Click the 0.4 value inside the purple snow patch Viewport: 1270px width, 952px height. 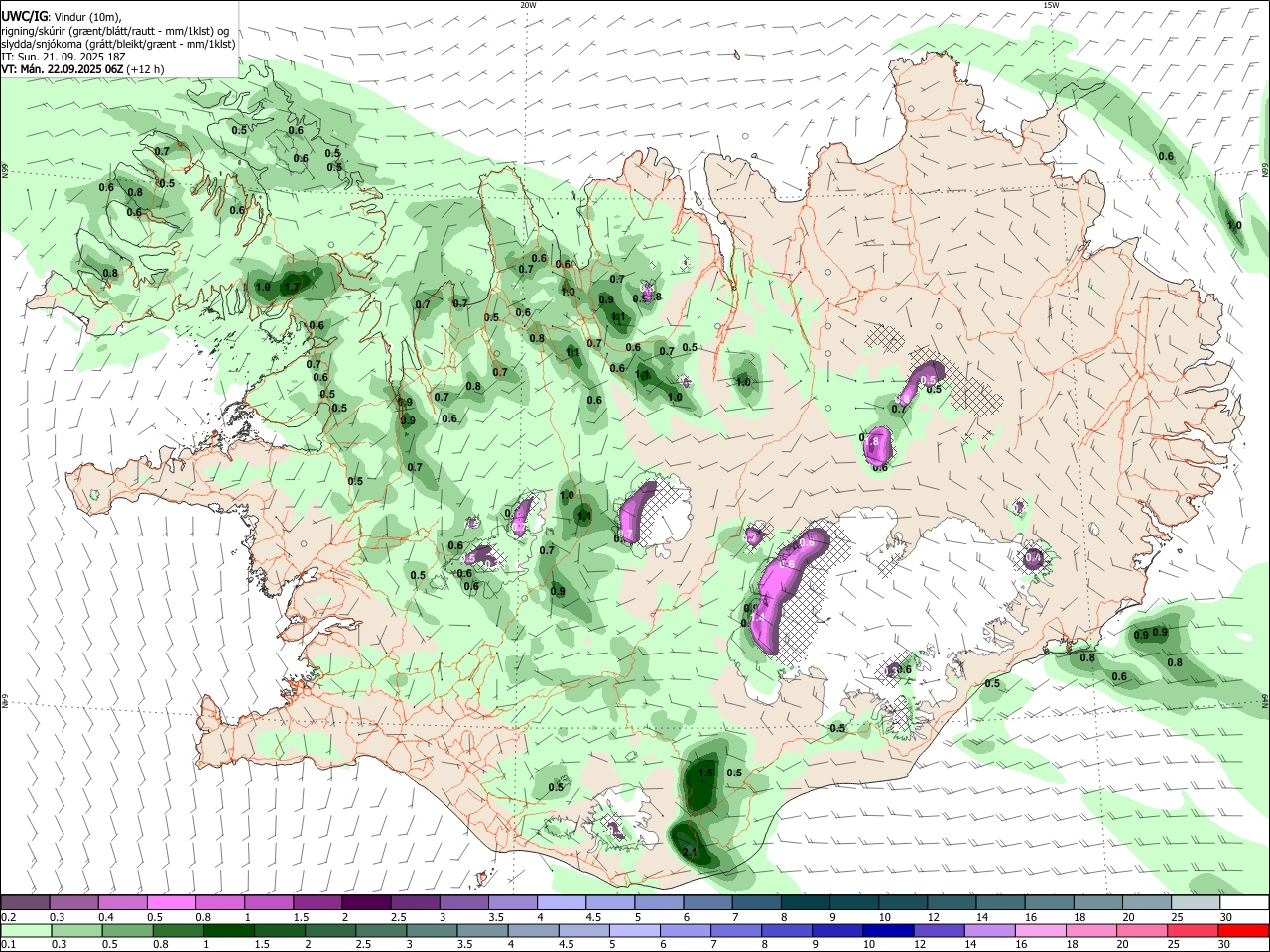pyautogui.click(x=1034, y=558)
